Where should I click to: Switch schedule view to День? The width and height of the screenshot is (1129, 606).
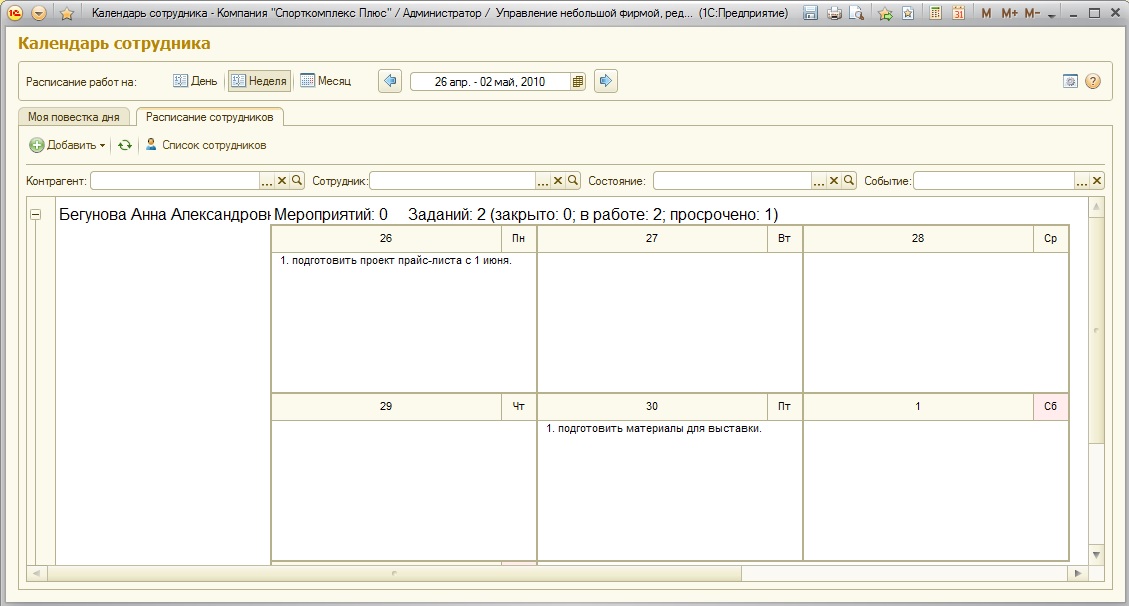pyautogui.click(x=195, y=81)
